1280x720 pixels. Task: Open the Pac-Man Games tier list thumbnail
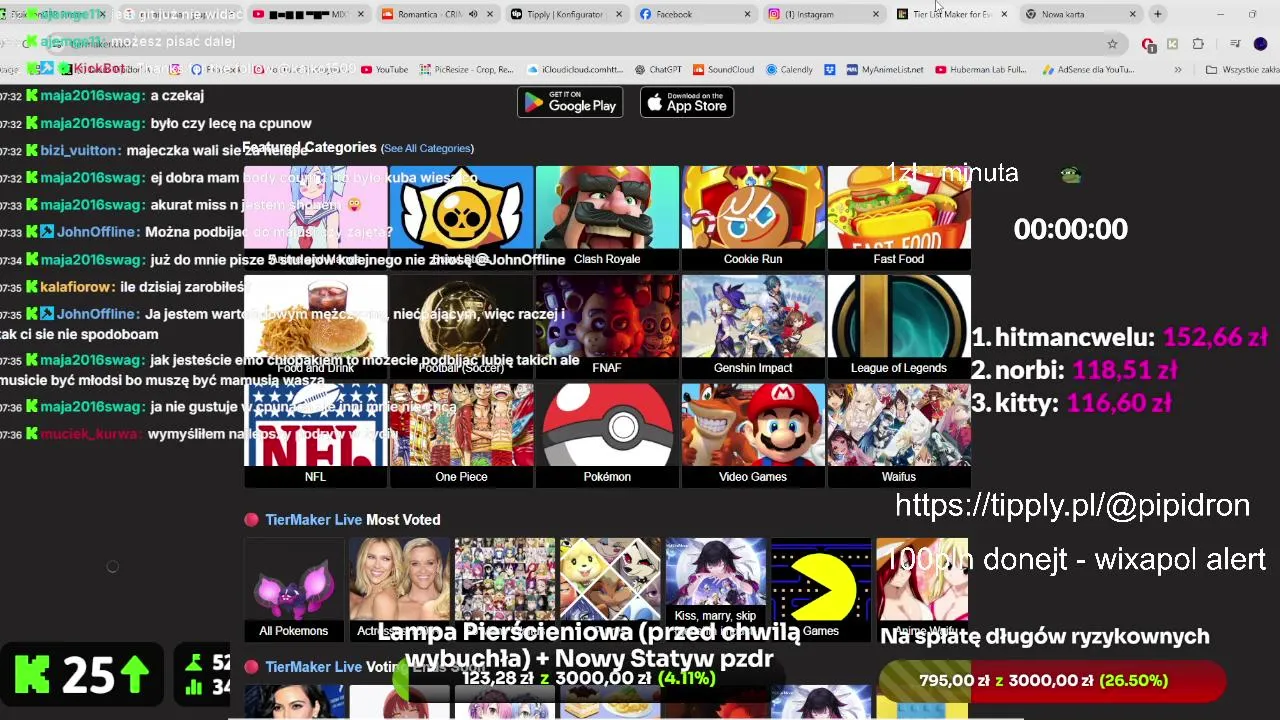tap(820, 589)
